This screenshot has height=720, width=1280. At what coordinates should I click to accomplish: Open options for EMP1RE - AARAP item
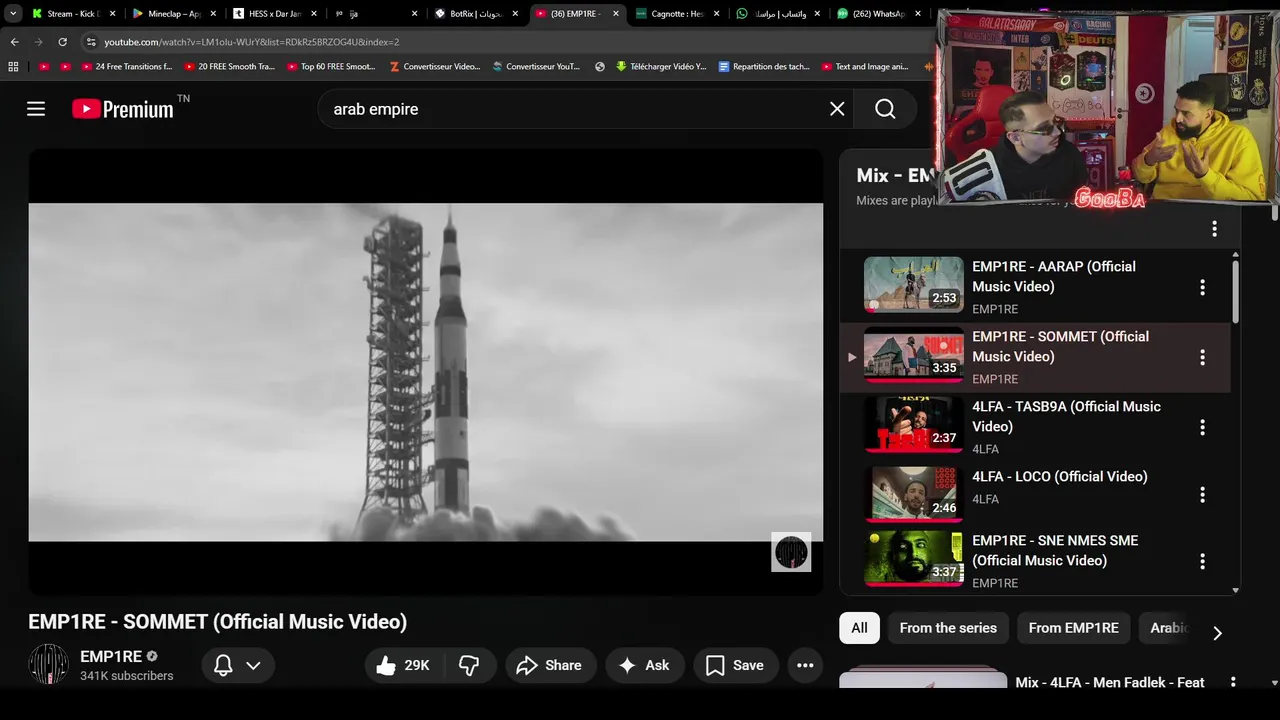pos(1202,287)
